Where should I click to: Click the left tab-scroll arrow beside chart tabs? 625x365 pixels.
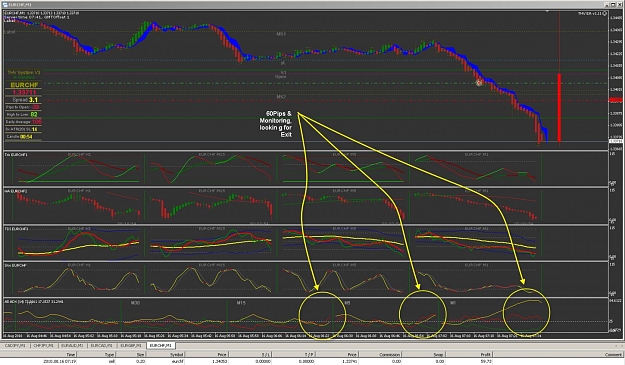pos(615,345)
